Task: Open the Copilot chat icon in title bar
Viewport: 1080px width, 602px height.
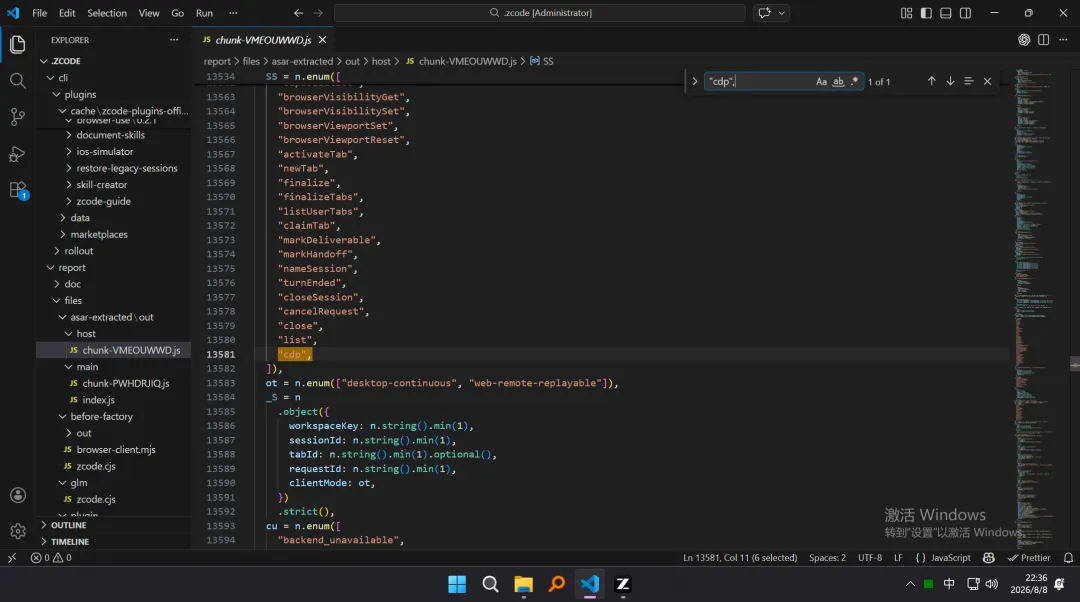Action: (764, 12)
